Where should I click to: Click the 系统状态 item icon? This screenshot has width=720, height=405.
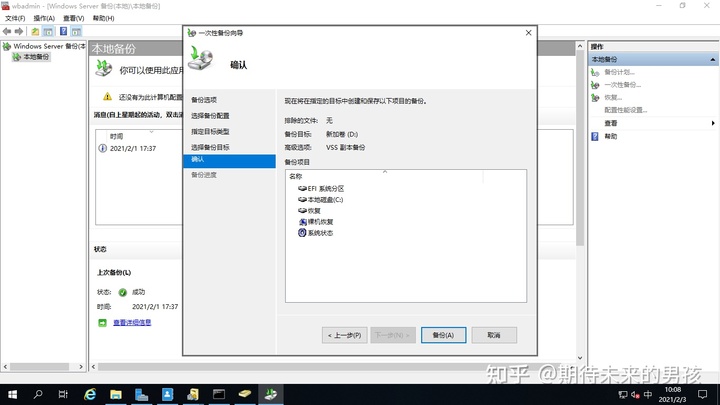302,233
